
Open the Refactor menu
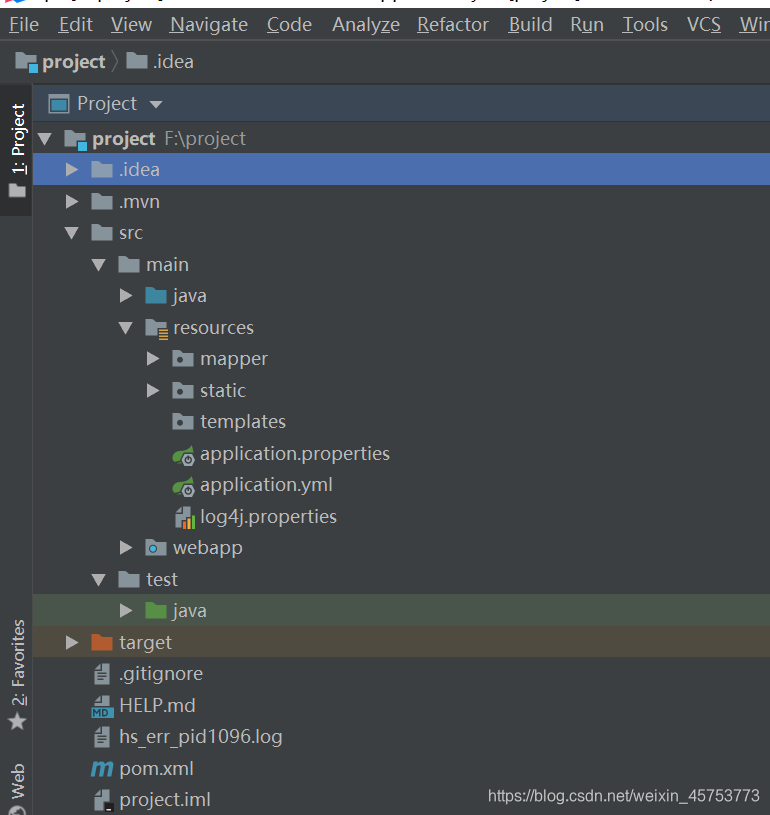453,24
